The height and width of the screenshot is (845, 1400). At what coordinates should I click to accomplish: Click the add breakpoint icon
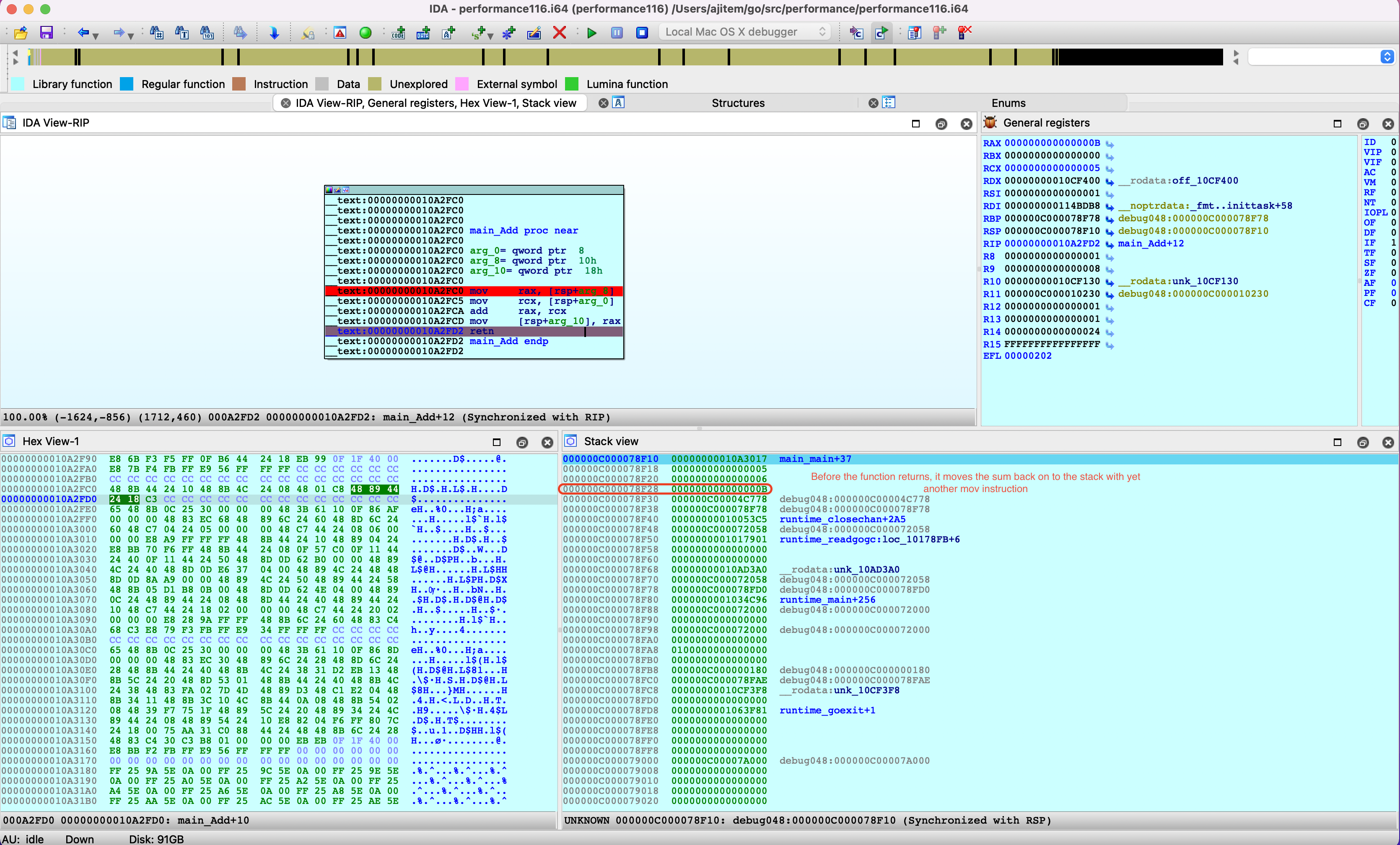(x=939, y=32)
